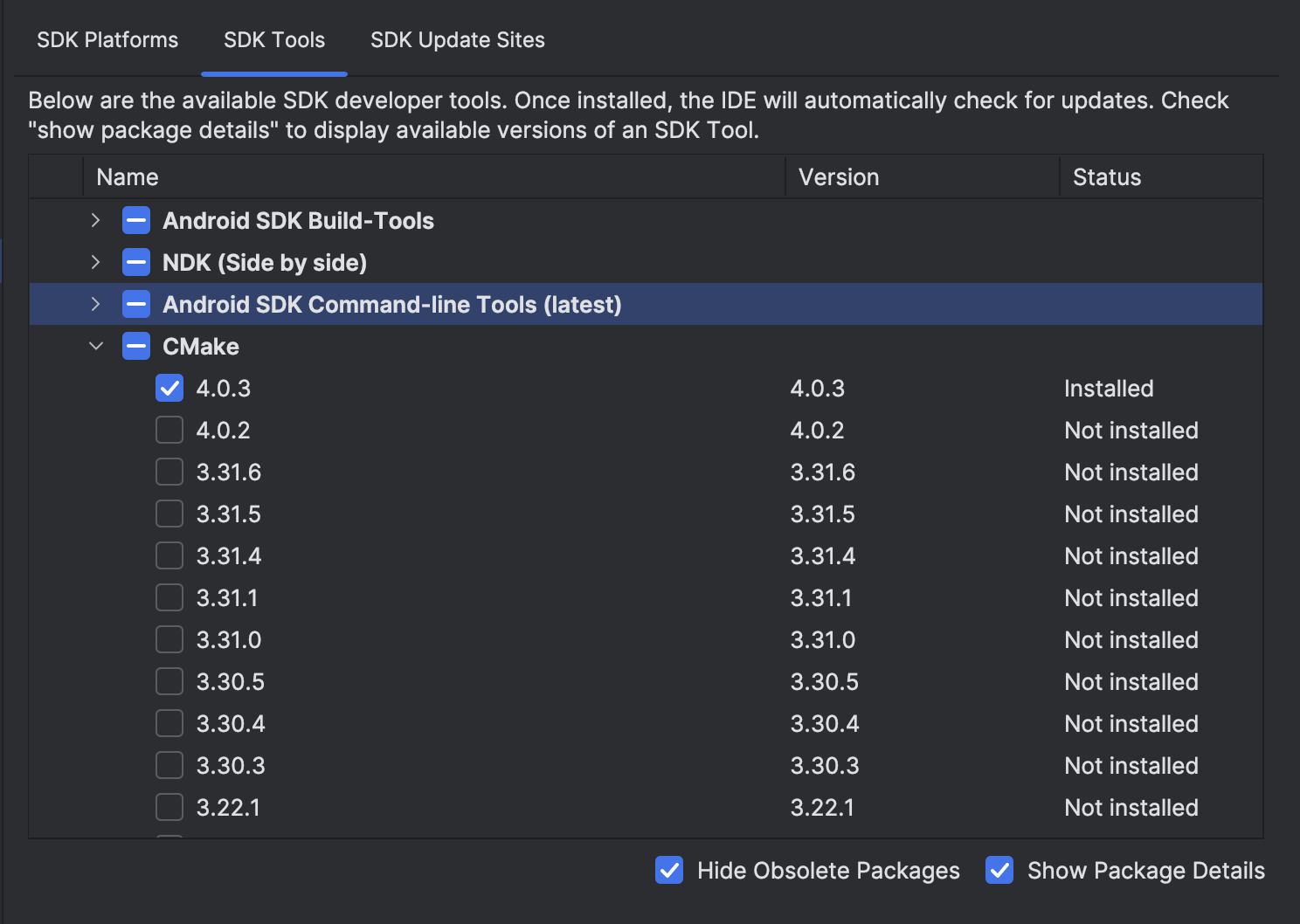Click the Name column header
This screenshot has height=924, width=1300.
pyautogui.click(x=434, y=177)
